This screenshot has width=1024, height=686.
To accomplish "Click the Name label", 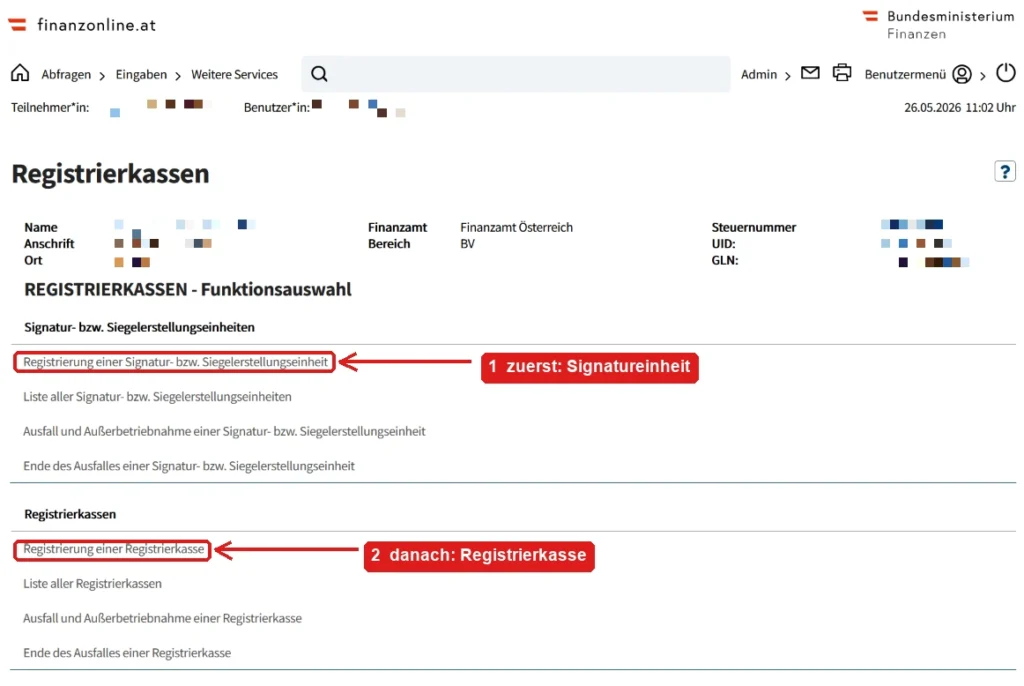I will (x=40, y=227).
